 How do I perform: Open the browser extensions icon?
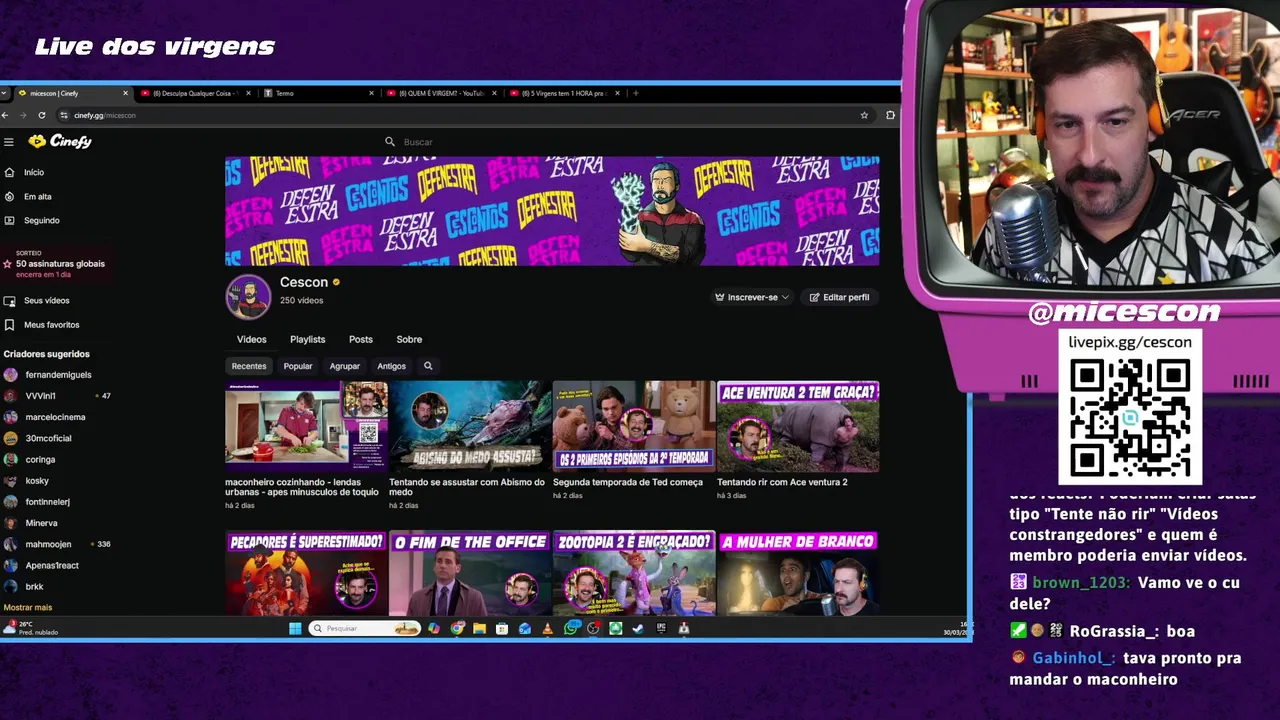[890, 115]
